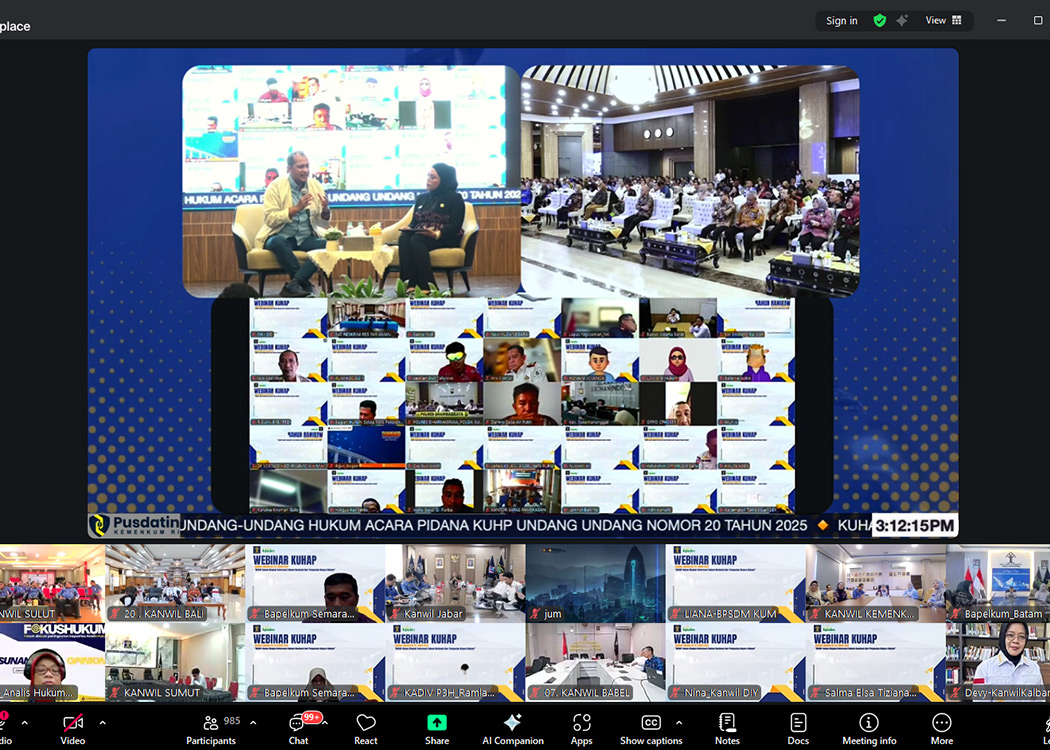Image resolution: width=1050 pixels, height=750 pixels.
Task: Click the Sign in button
Action: (x=841, y=20)
